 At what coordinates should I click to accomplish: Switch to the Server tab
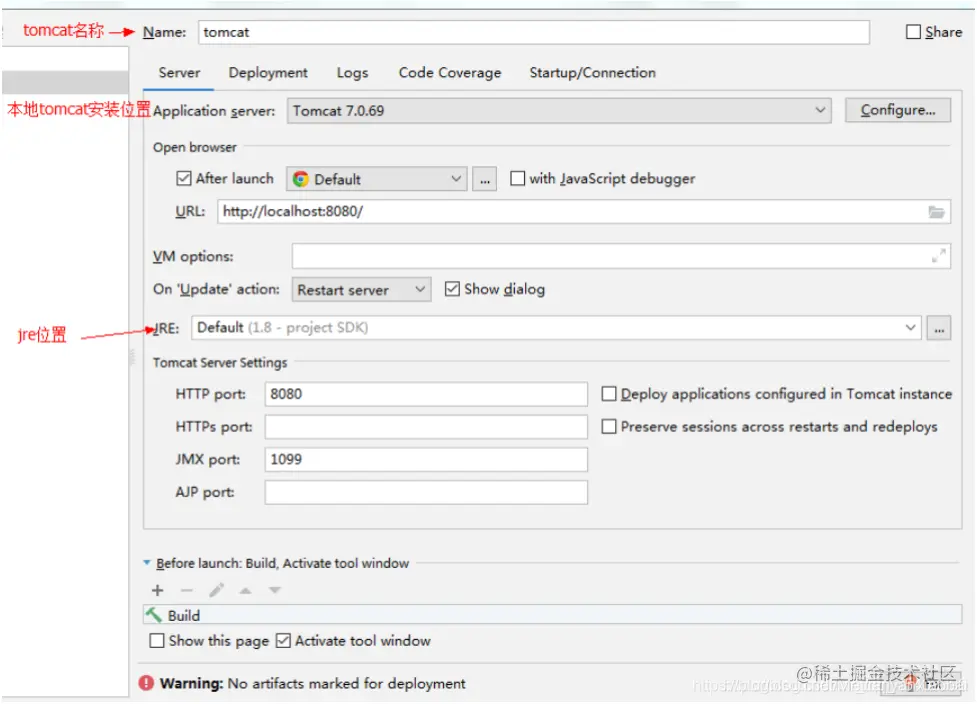(179, 73)
